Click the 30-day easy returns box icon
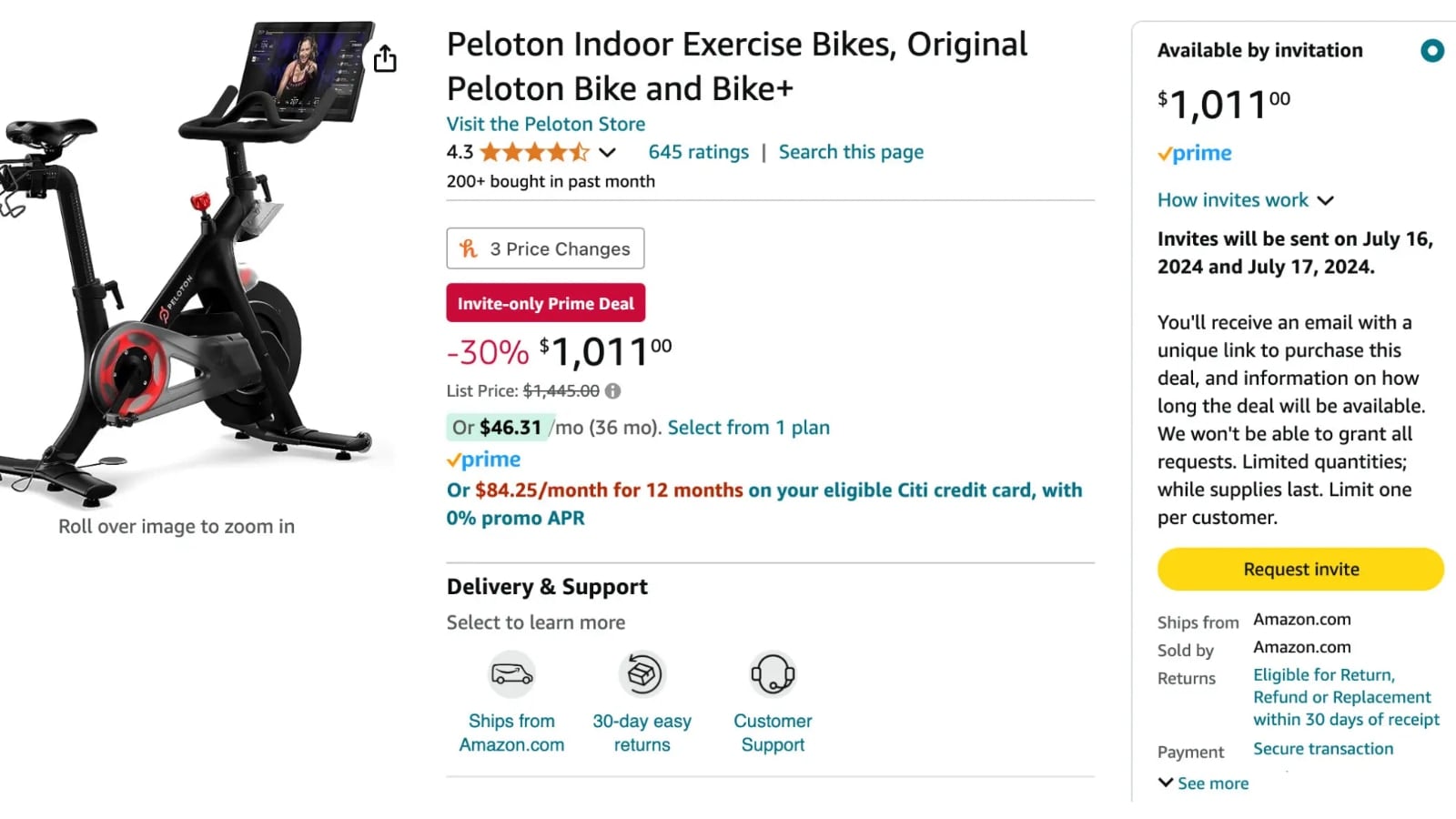The width and height of the screenshot is (1456, 819). [642, 674]
